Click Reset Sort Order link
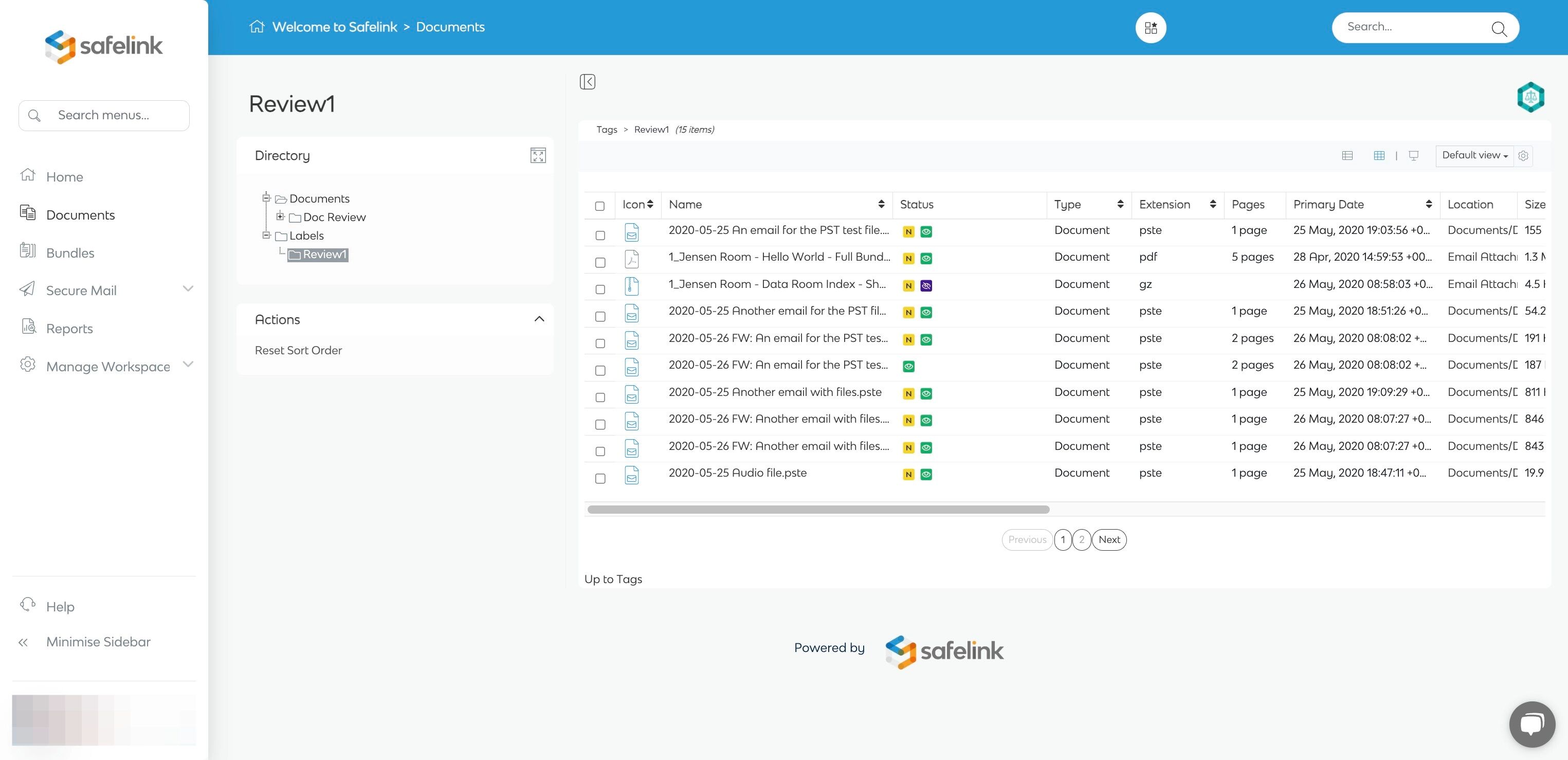This screenshot has height=760, width=1568. point(298,350)
